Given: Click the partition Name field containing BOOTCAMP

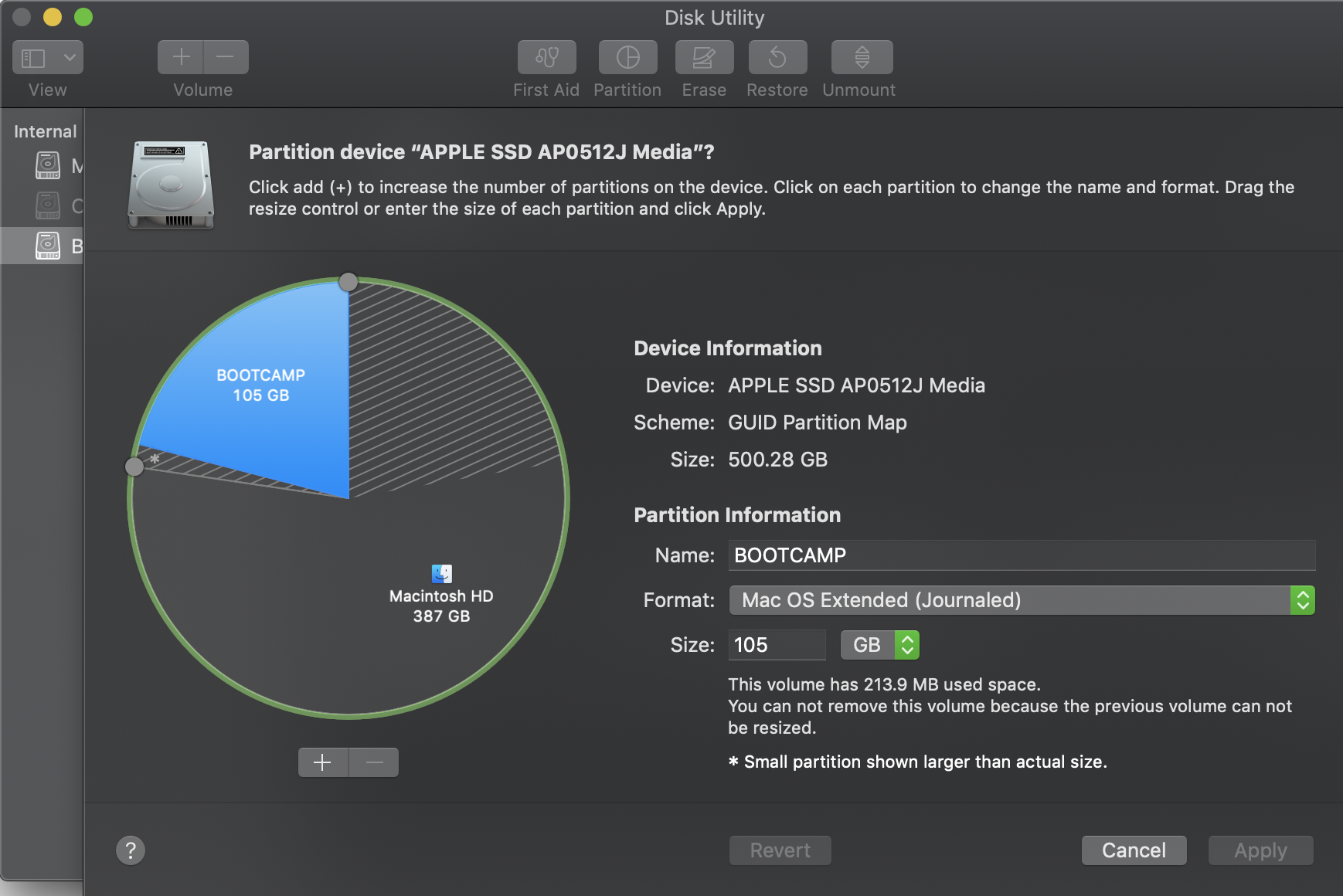Looking at the screenshot, I should pos(1022,555).
